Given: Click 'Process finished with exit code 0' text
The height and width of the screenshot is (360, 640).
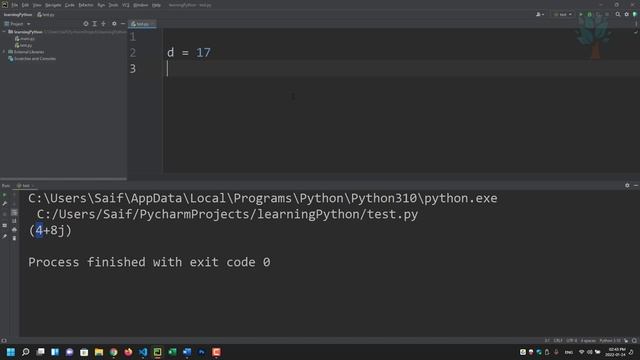Looking at the screenshot, I should pyautogui.click(x=149, y=262).
